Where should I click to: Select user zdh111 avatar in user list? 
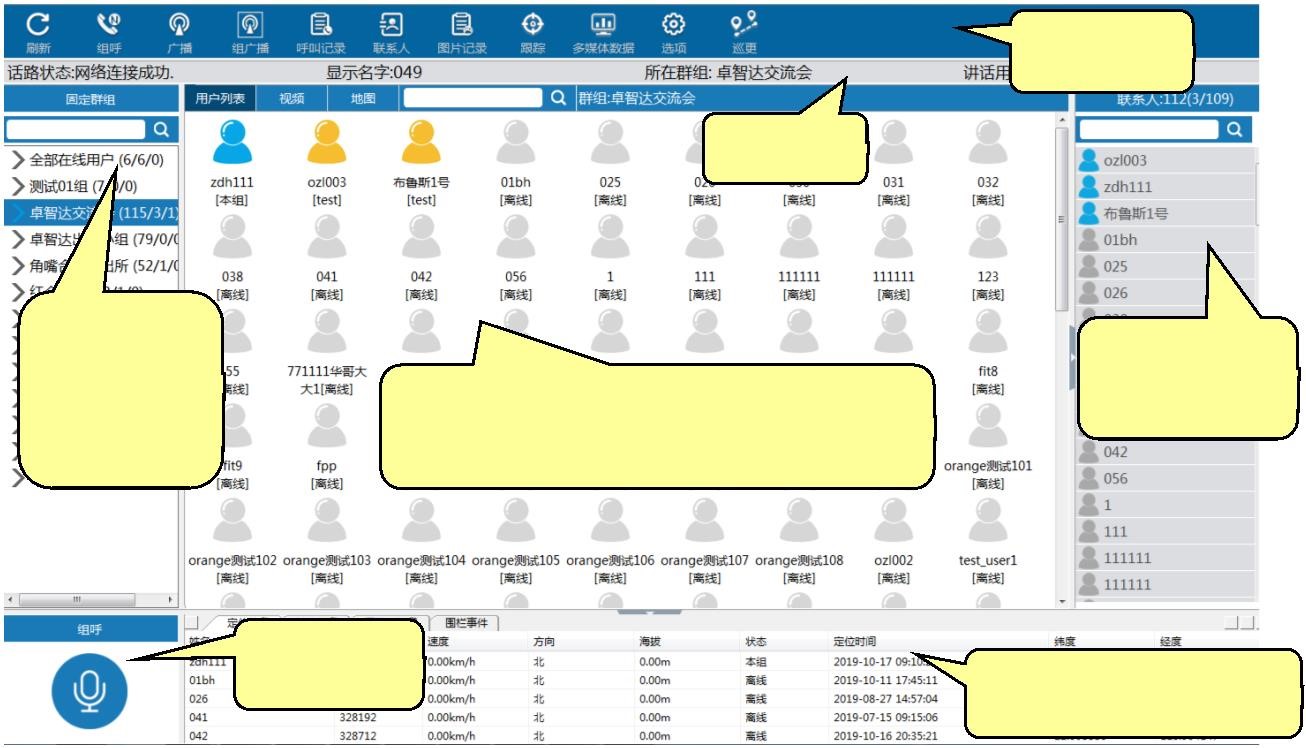232,143
